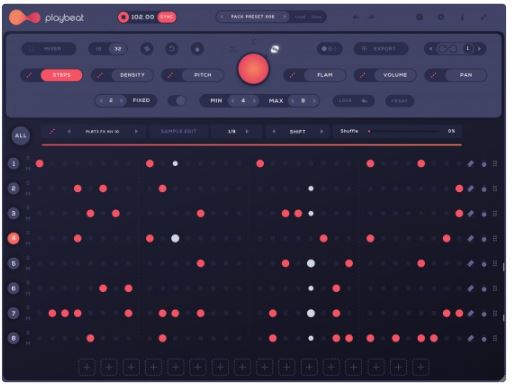
Task: Click the ALL tracks button
Action: coord(21,136)
